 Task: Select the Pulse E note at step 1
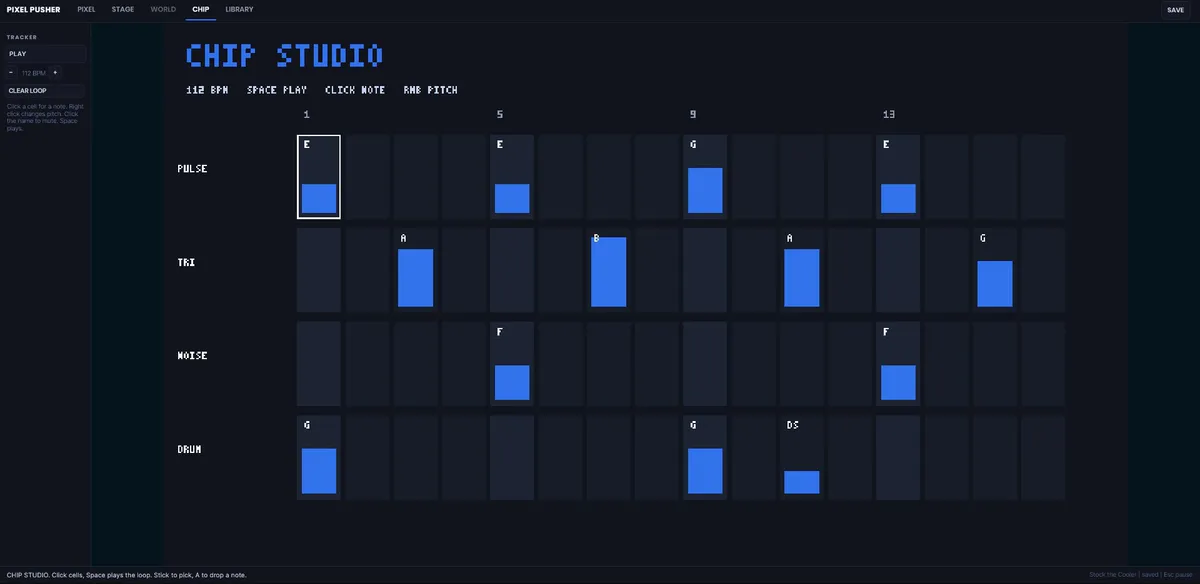pyautogui.click(x=319, y=177)
